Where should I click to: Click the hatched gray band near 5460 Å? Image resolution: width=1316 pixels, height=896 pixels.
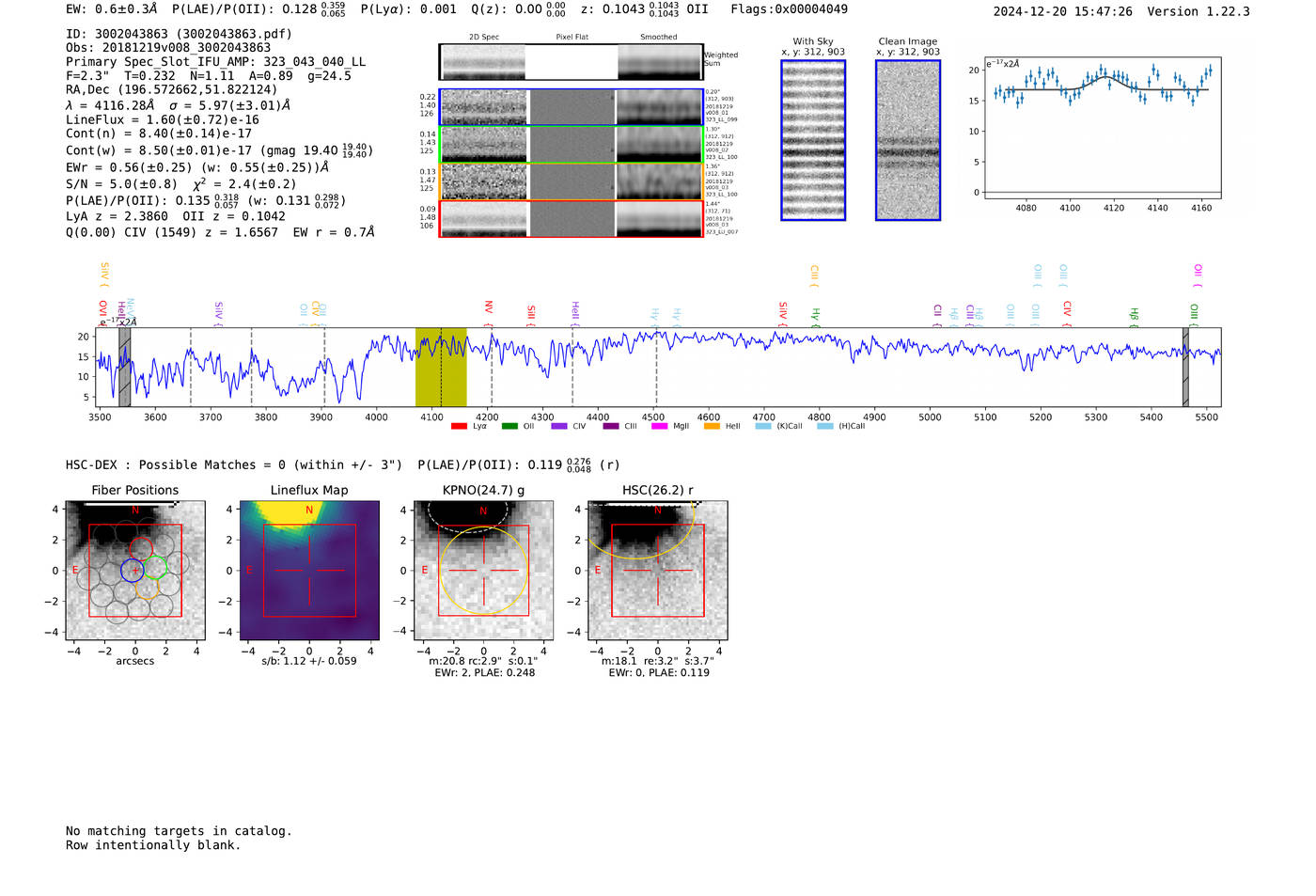pyautogui.click(x=1185, y=367)
